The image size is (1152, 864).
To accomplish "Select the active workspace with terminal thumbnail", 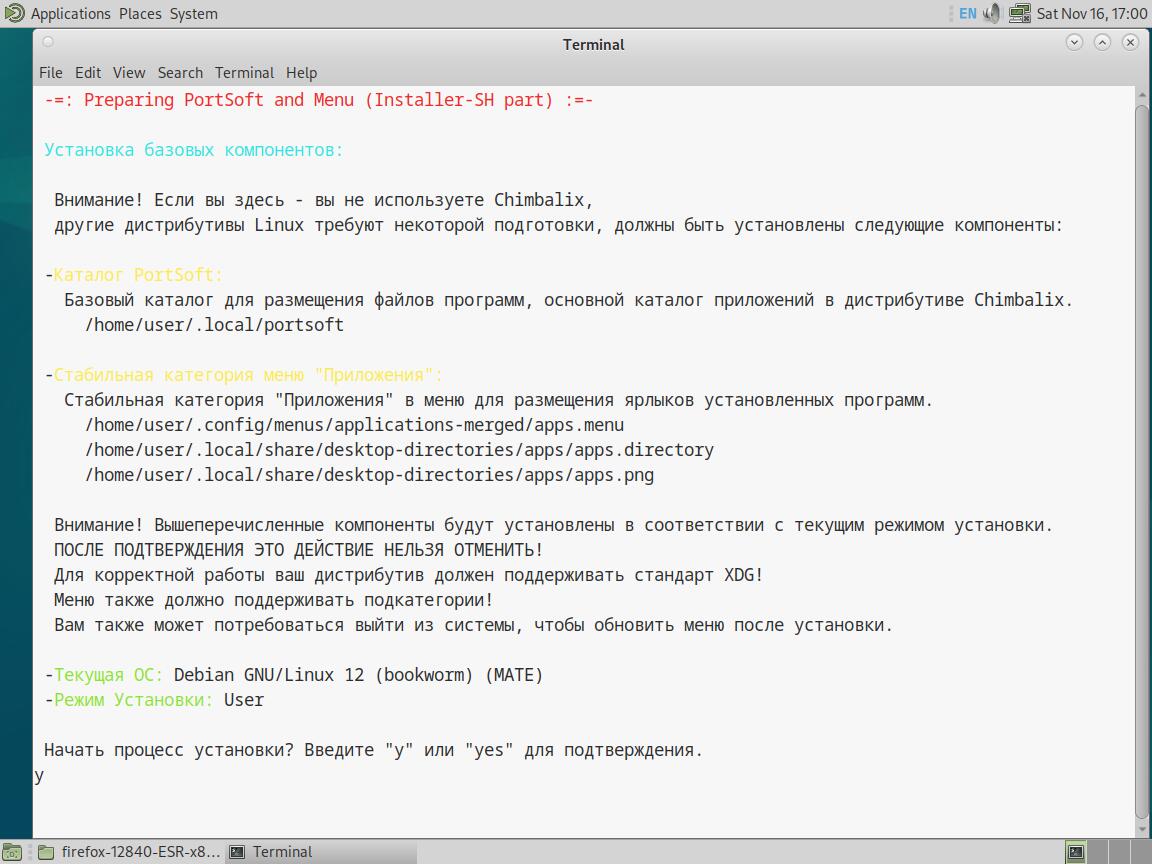I will point(1075,852).
